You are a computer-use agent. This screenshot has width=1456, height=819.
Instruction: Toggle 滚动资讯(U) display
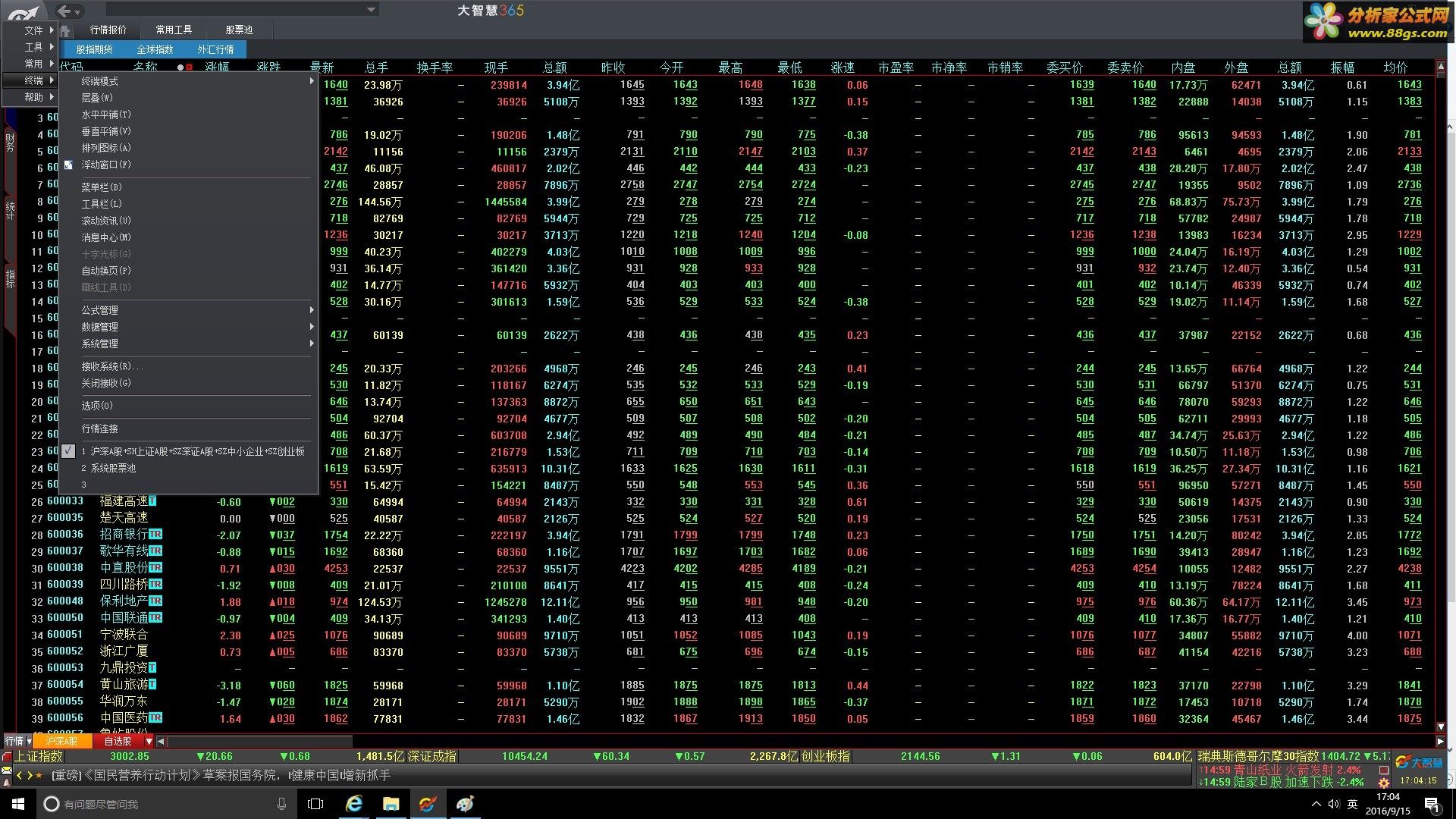[x=188, y=221]
